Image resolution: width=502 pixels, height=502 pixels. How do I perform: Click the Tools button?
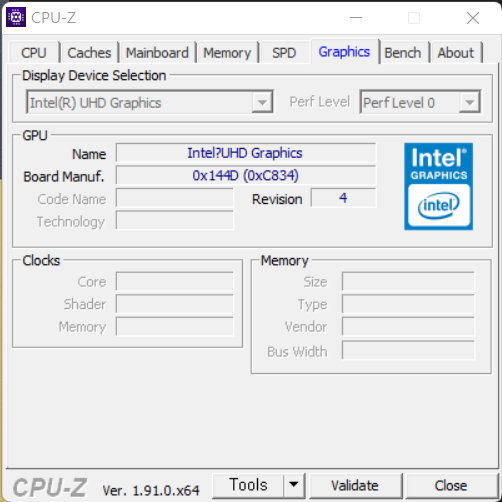click(248, 485)
